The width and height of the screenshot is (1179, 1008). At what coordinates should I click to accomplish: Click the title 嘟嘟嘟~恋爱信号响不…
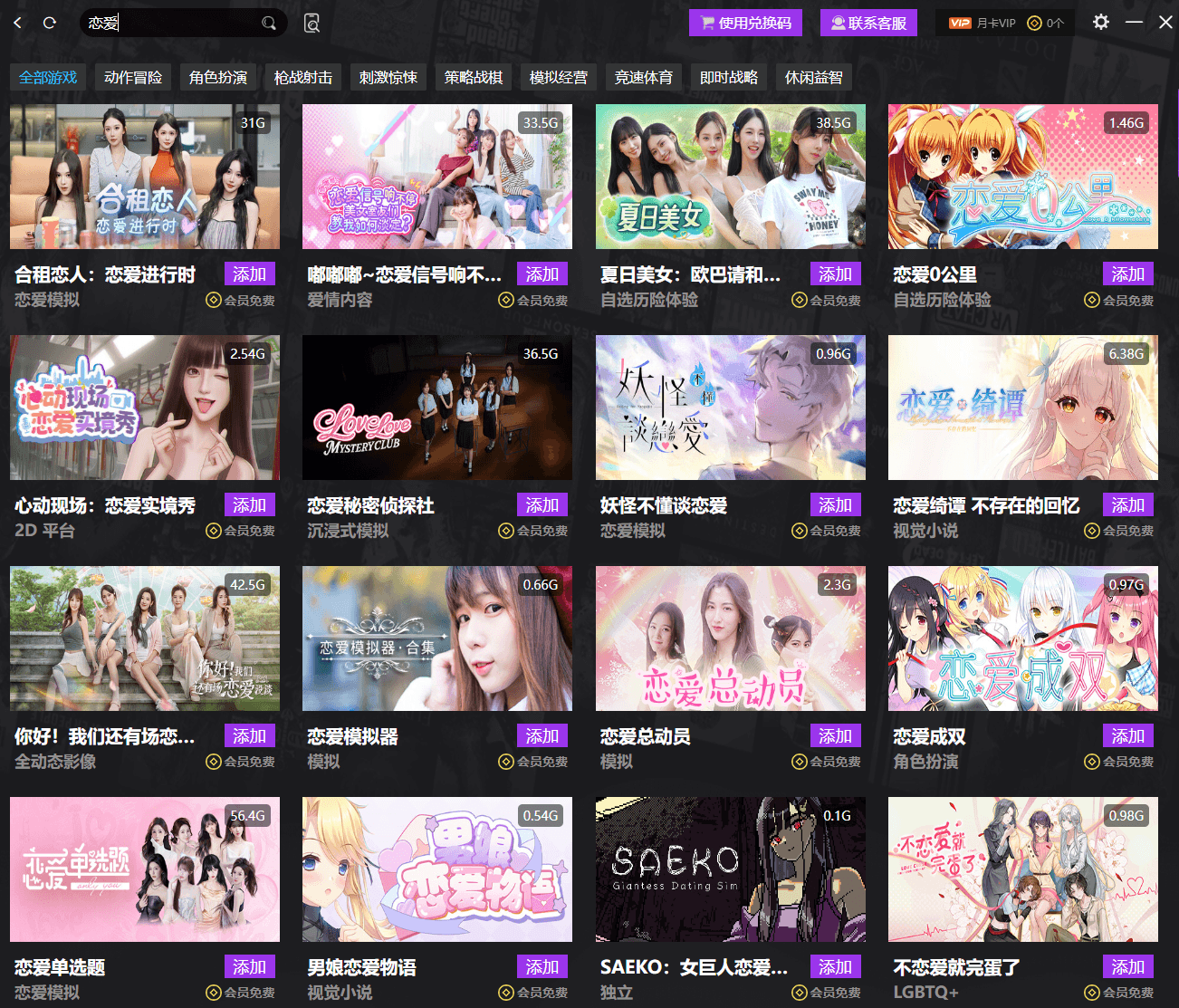tap(404, 274)
